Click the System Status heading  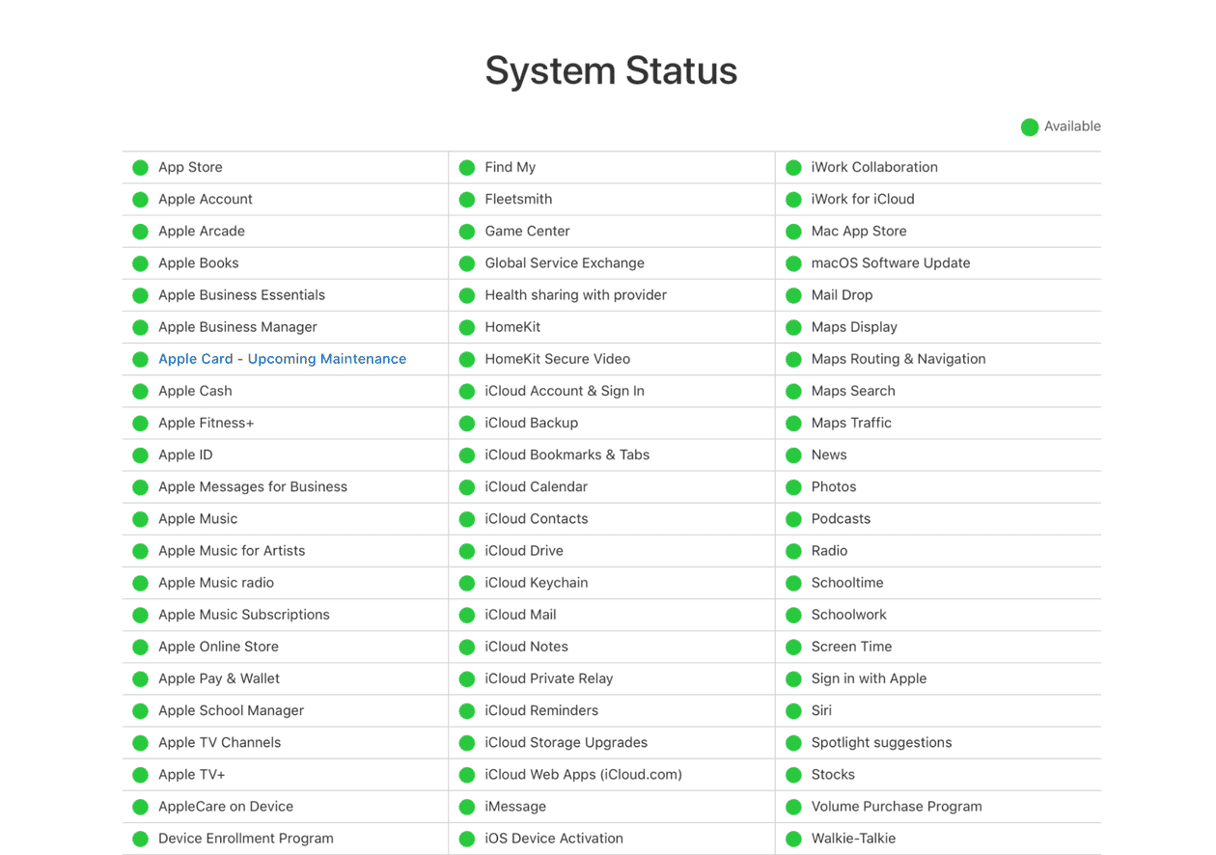611,71
